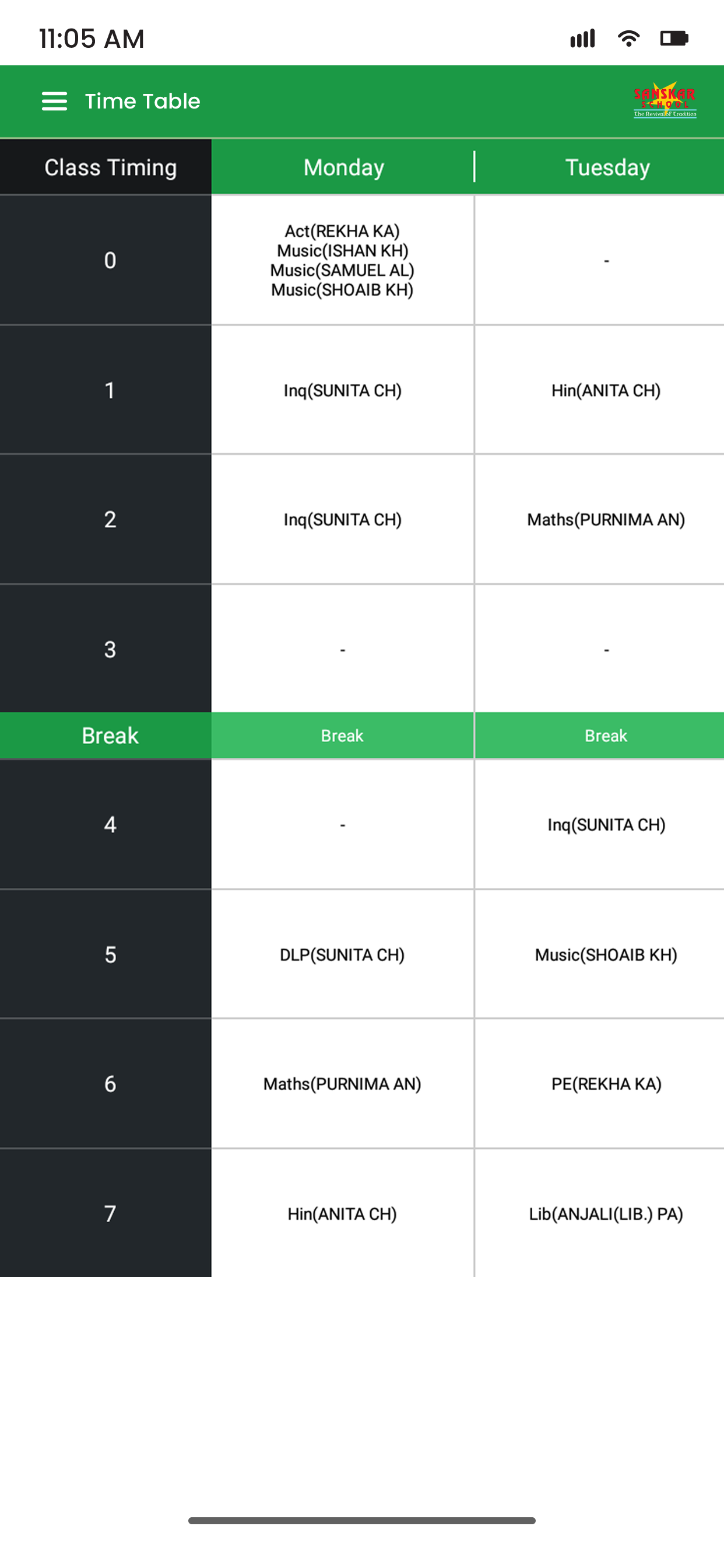Open Monday period 0 activities cell
The width and height of the screenshot is (724, 1568).
pyautogui.click(x=343, y=261)
